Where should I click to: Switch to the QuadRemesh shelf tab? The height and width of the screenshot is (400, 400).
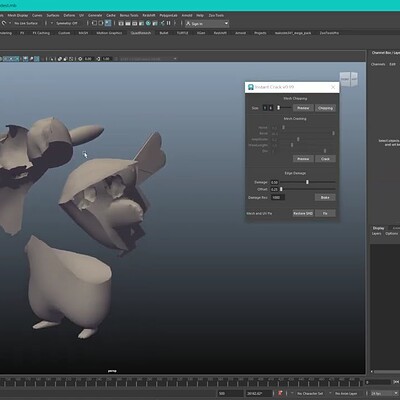pyautogui.click(x=141, y=33)
